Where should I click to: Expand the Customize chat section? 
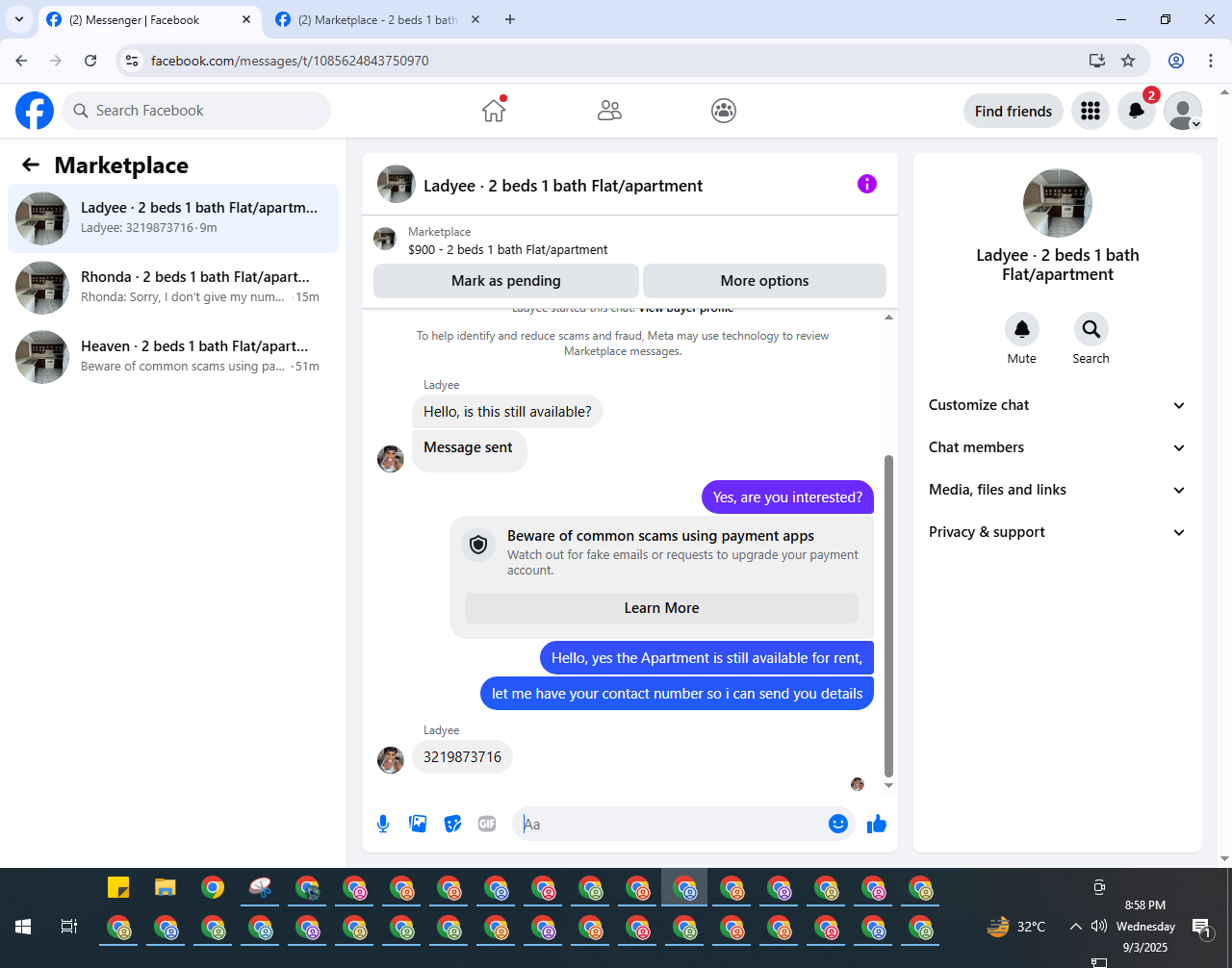coord(1058,405)
